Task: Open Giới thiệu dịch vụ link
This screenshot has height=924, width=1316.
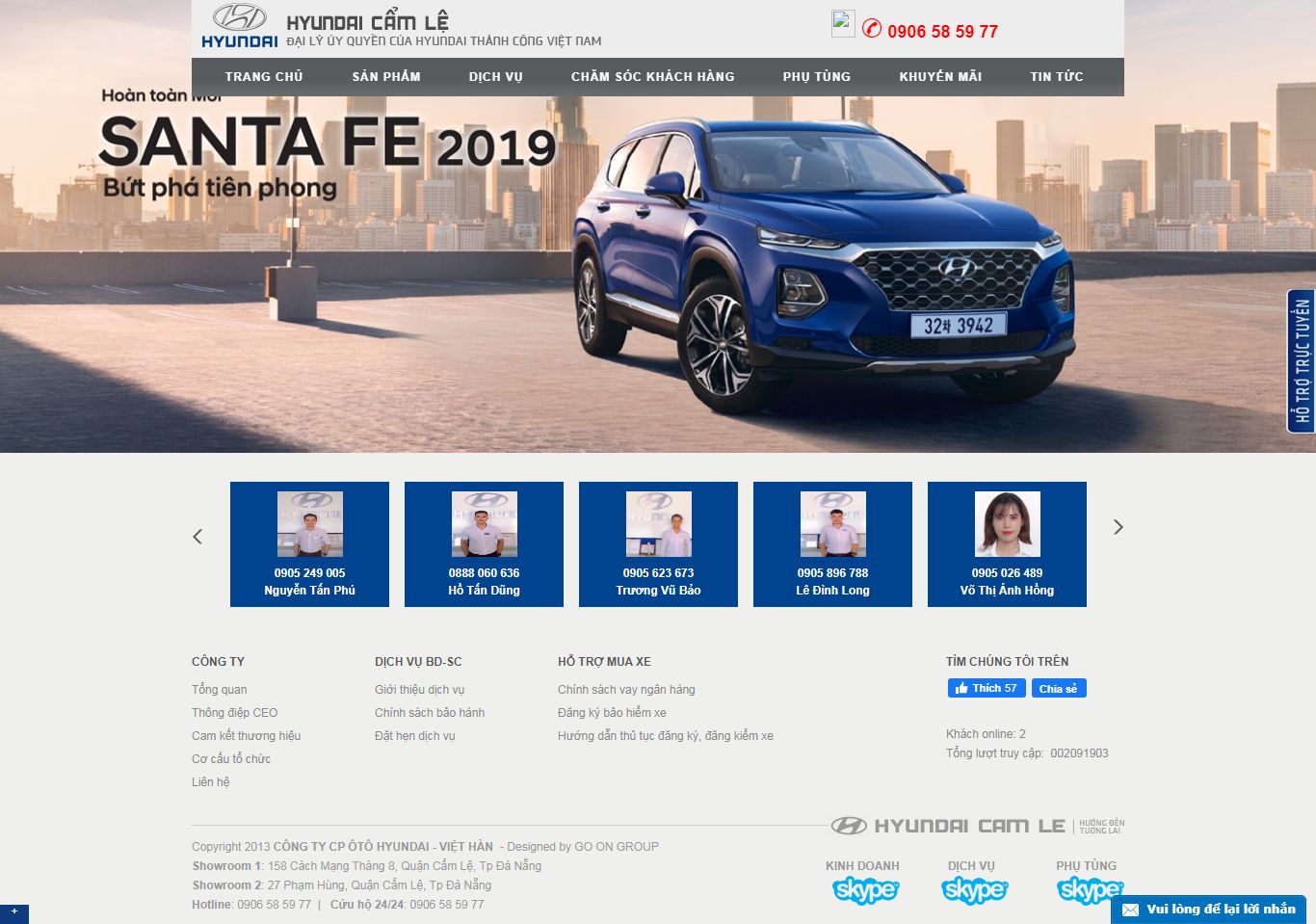Action: coord(420,689)
